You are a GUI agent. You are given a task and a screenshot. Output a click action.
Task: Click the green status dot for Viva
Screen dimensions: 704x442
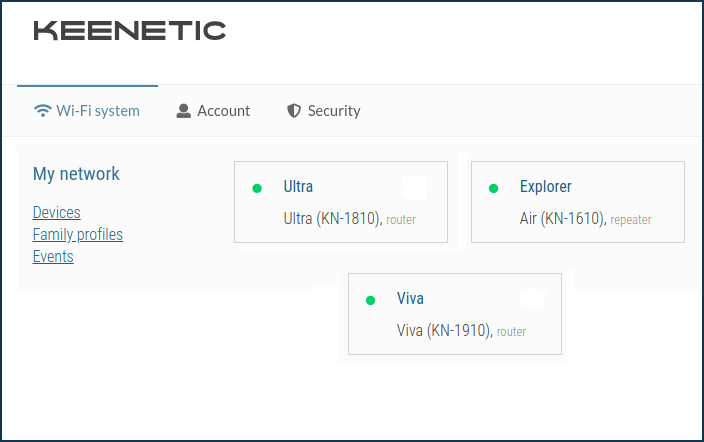(370, 299)
